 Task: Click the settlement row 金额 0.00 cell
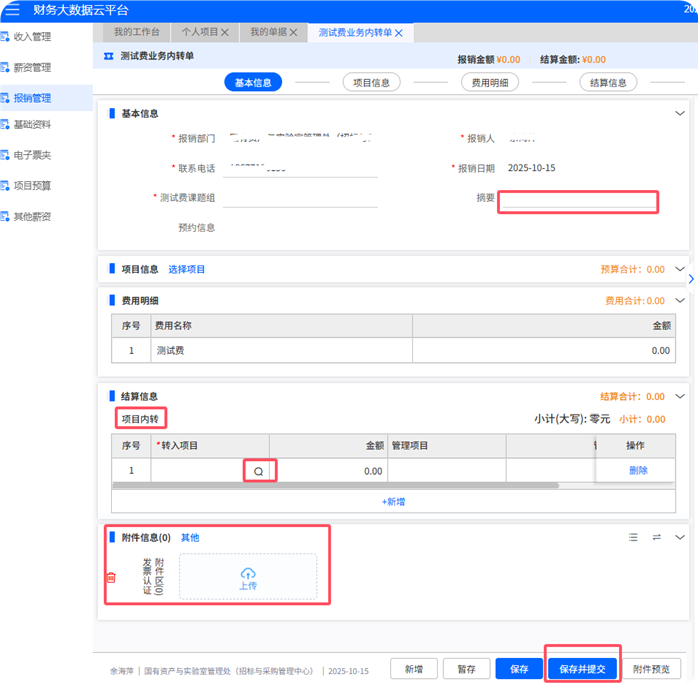pos(328,471)
